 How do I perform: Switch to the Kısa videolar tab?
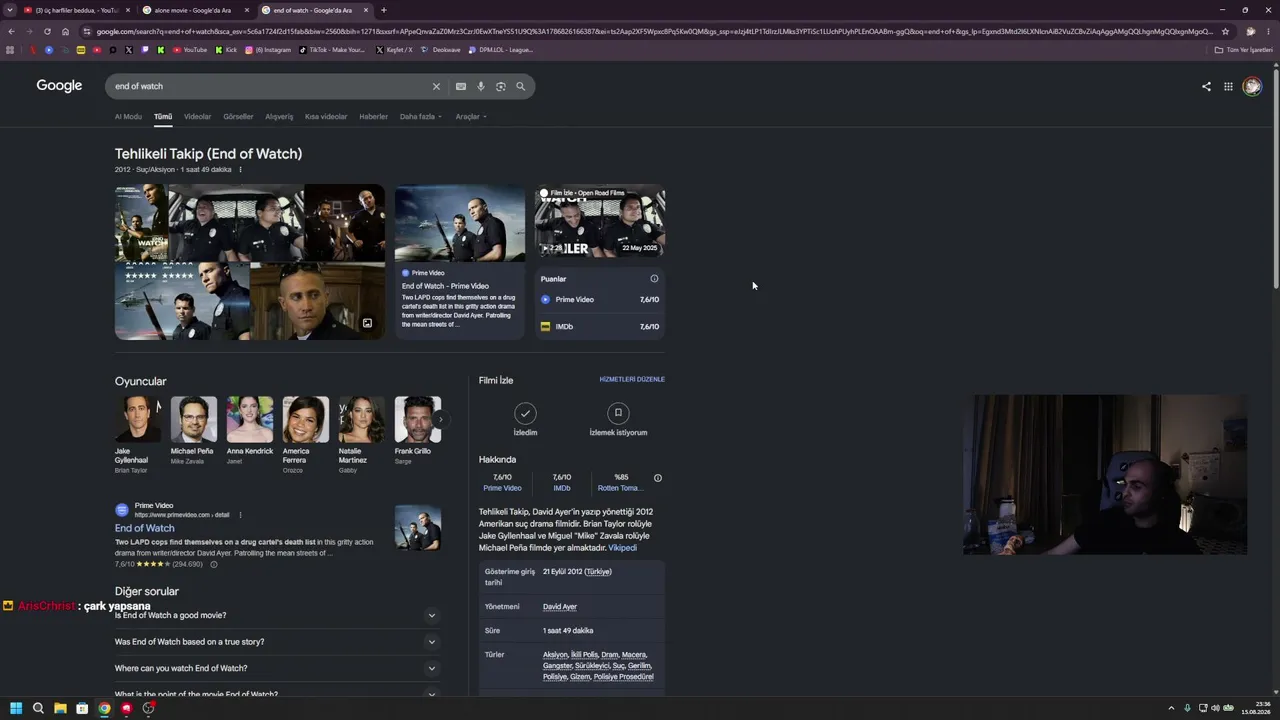326,116
